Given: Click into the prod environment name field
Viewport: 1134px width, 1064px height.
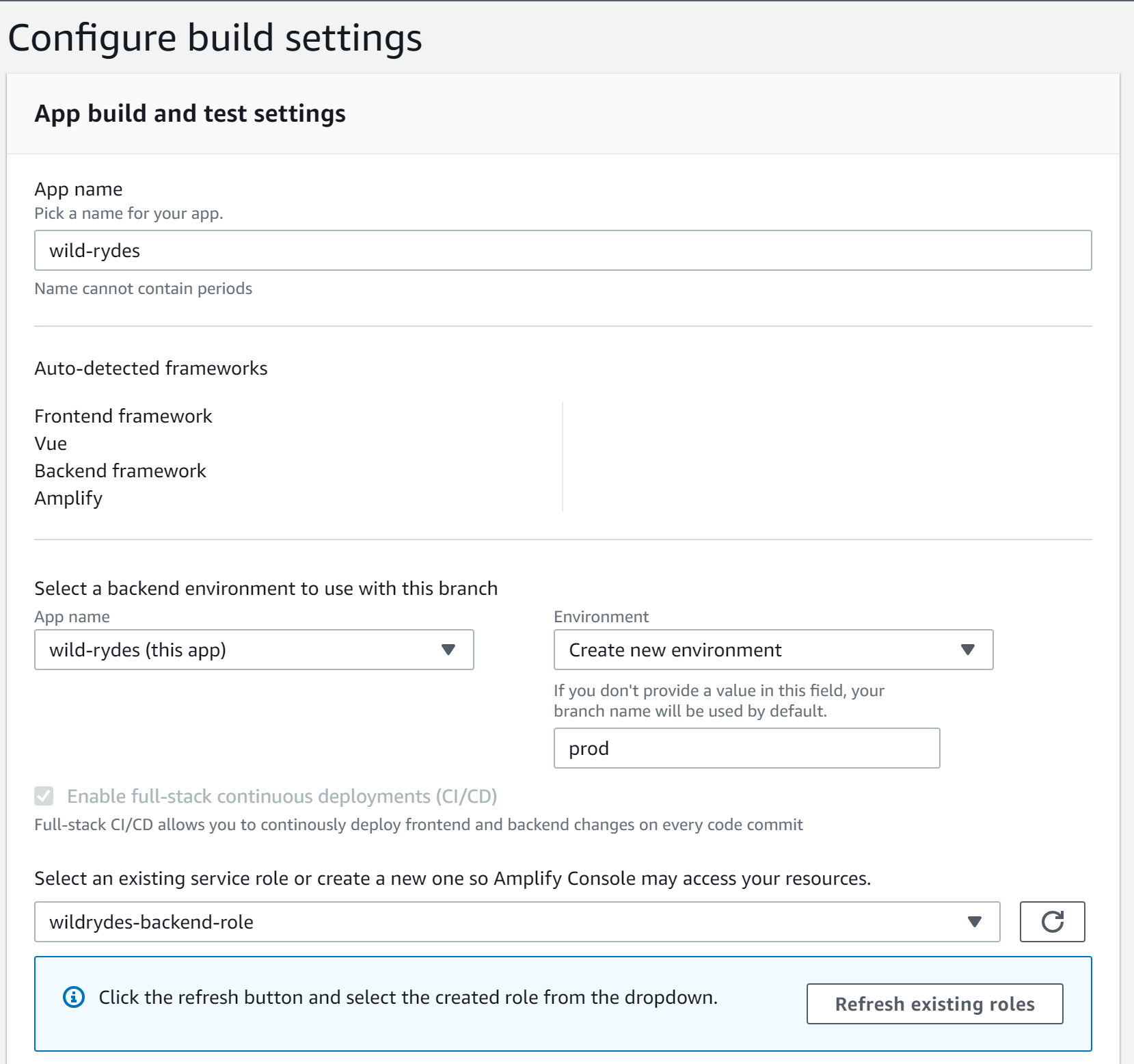Looking at the screenshot, I should (x=746, y=748).
